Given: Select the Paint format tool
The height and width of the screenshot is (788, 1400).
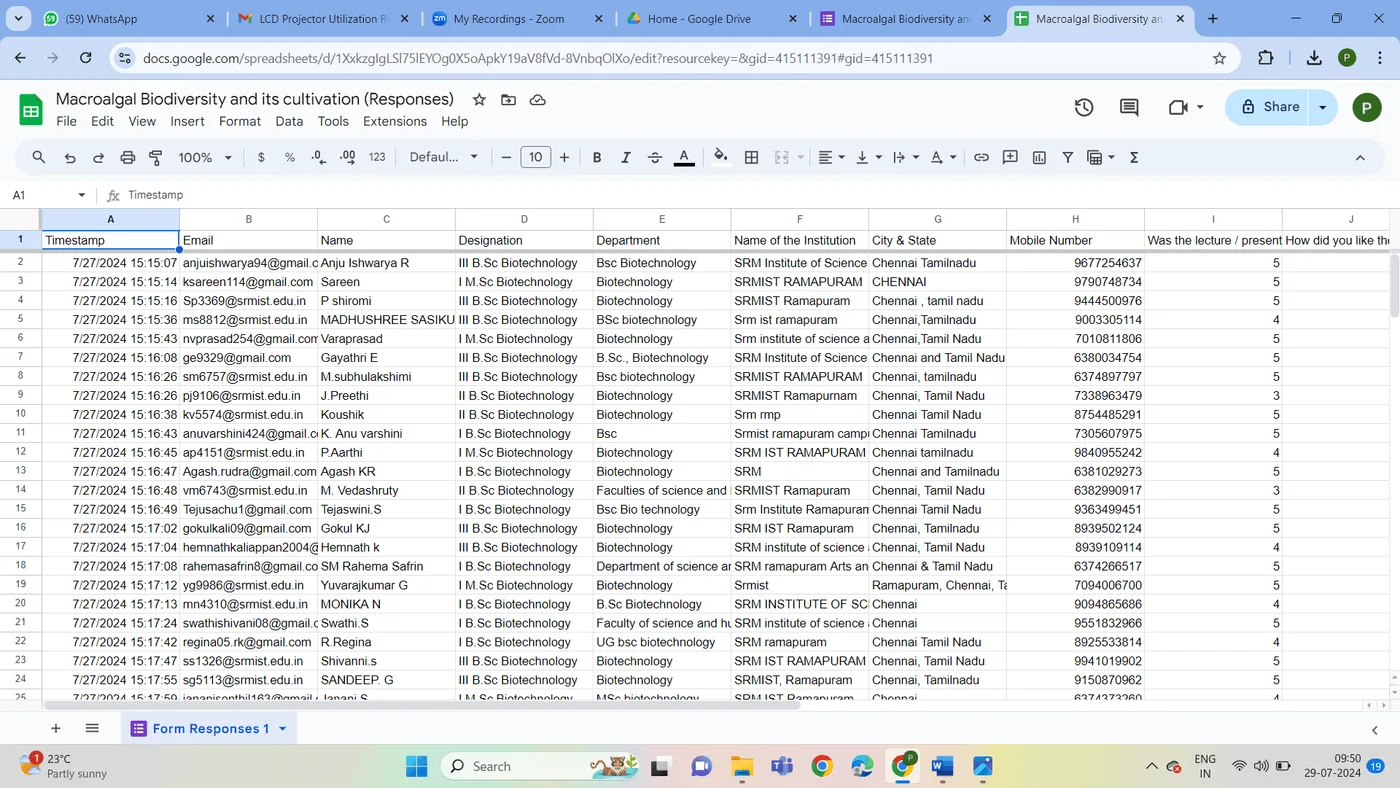Looking at the screenshot, I should (156, 157).
